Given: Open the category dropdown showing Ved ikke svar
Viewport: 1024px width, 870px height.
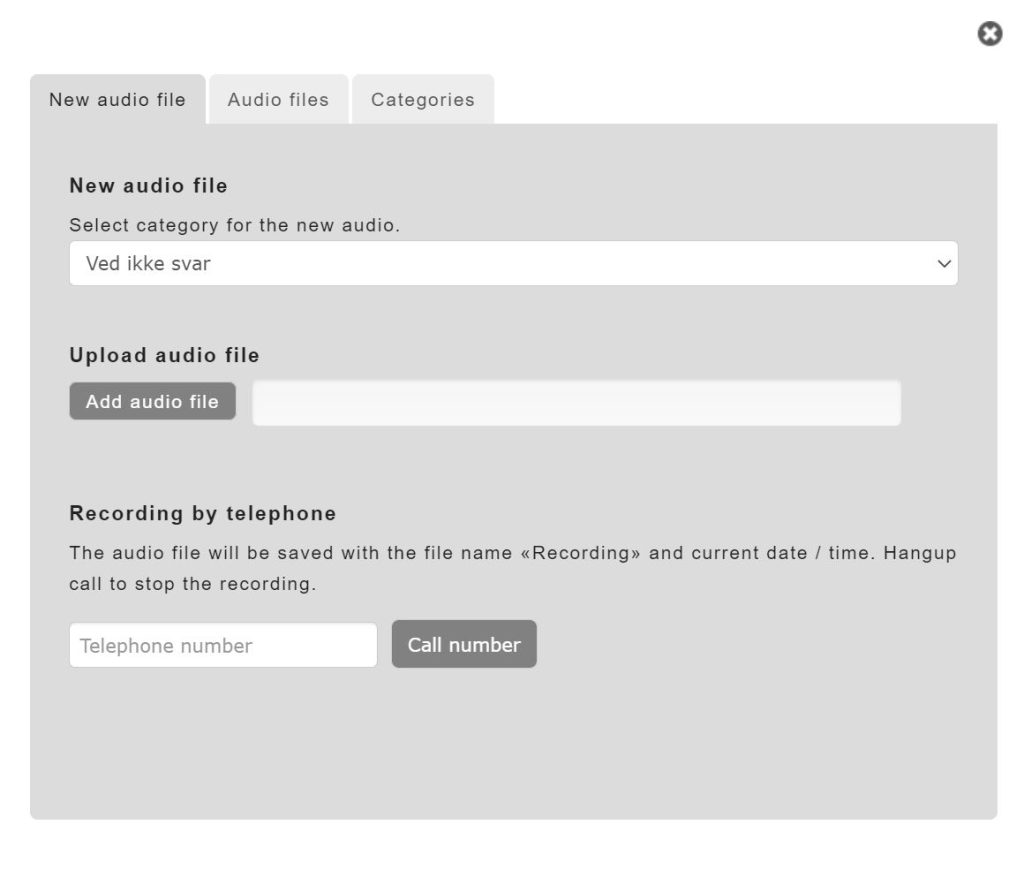Looking at the screenshot, I should [512, 263].
